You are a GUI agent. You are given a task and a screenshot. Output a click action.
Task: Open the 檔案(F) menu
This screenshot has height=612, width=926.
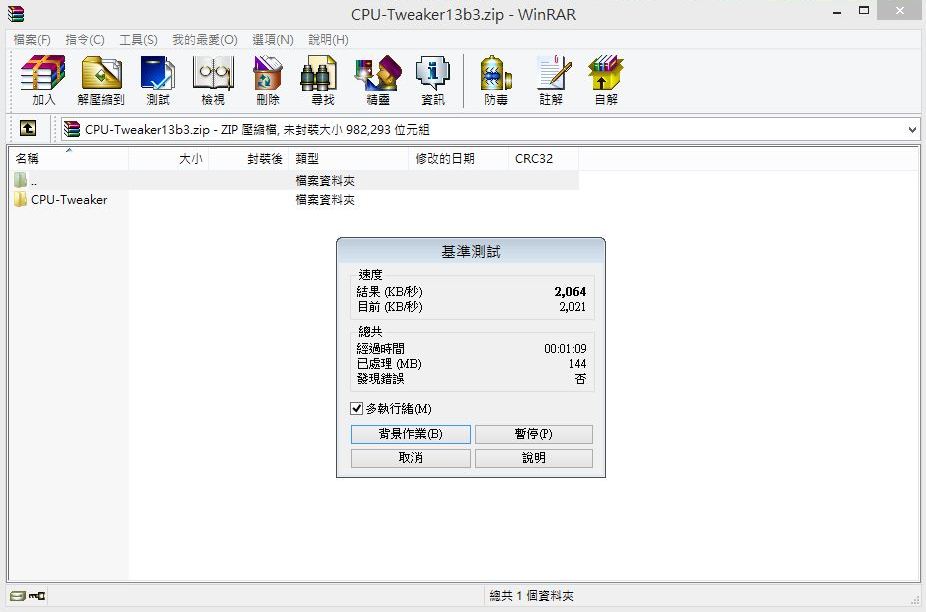(32, 40)
